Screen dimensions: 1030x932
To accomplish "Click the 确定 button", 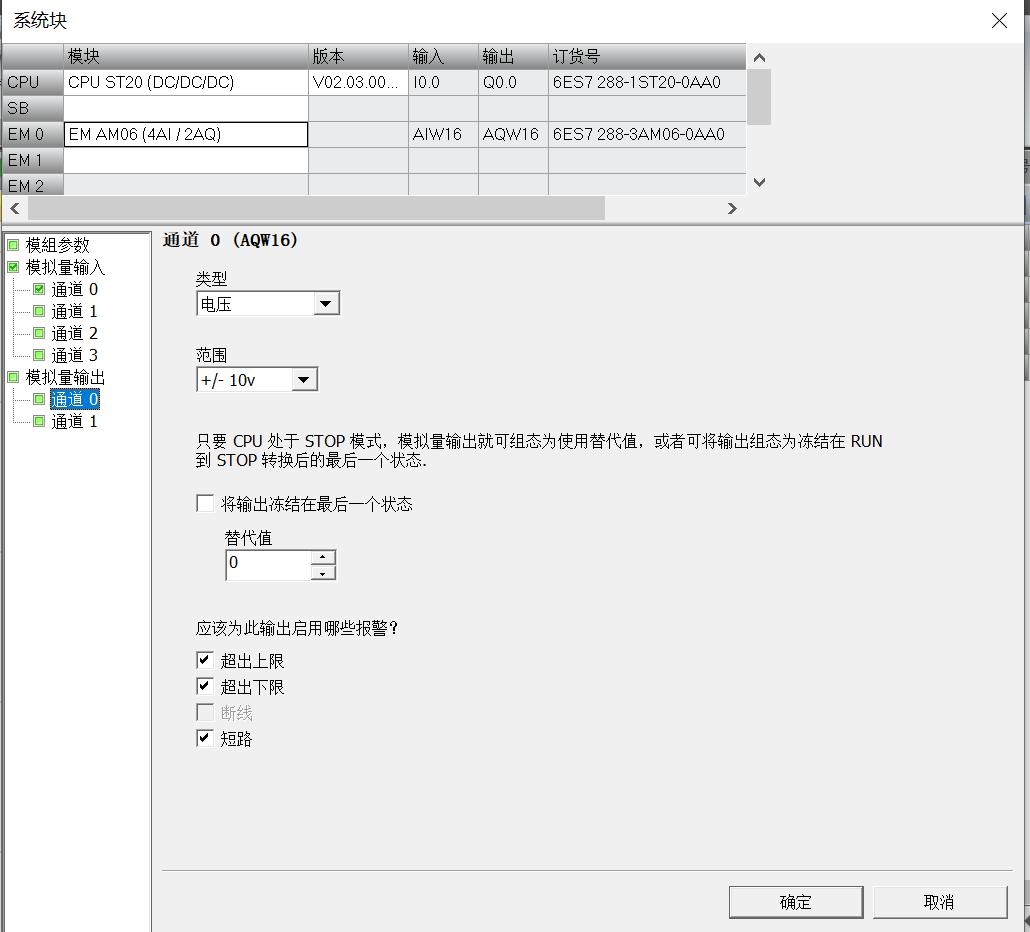I will click(x=795, y=901).
